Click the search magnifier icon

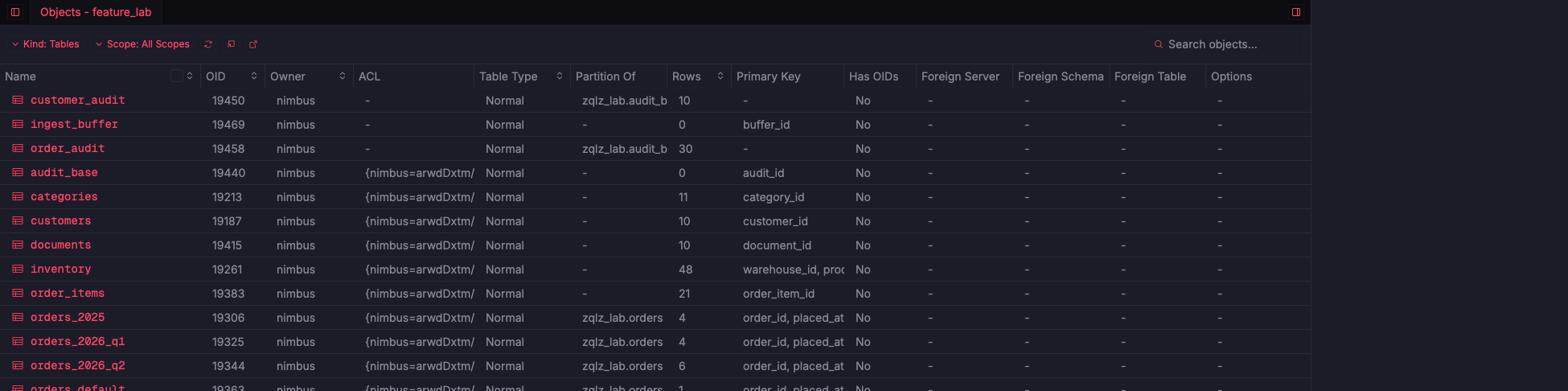point(1159,44)
